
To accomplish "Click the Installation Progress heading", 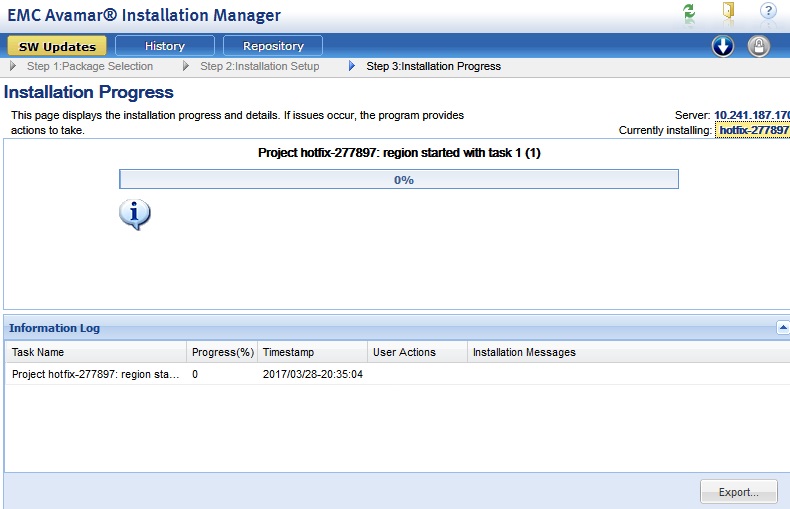I will (89, 92).
